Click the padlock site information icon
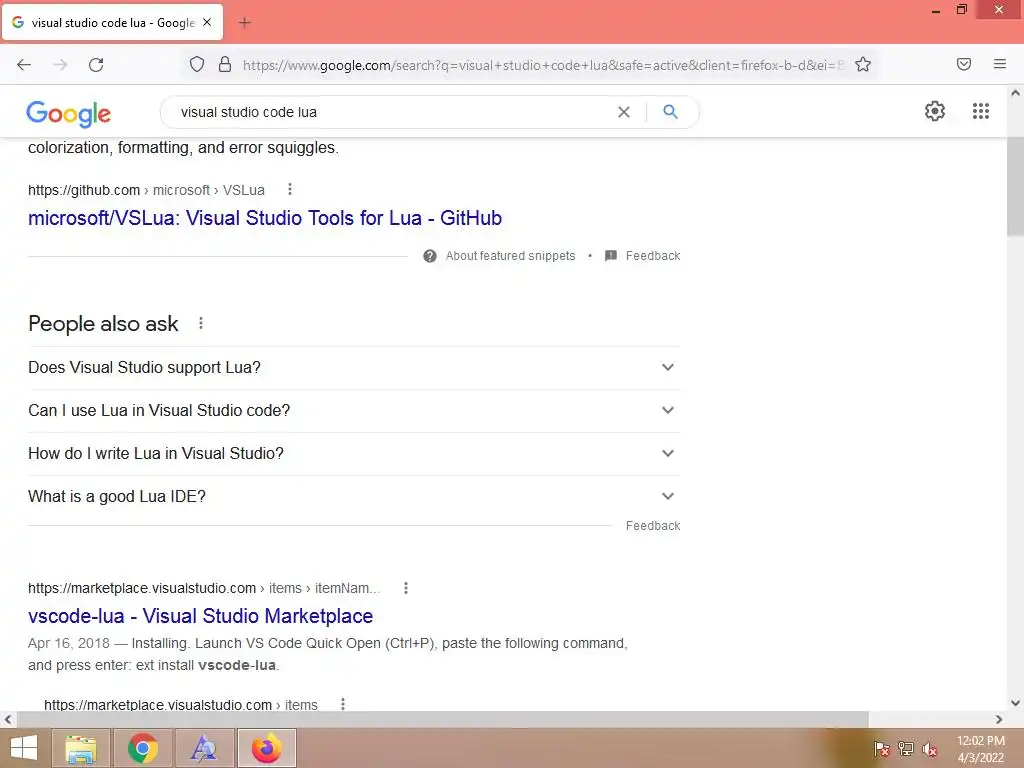This screenshot has height=768, width=1024. tap(225, 64)
